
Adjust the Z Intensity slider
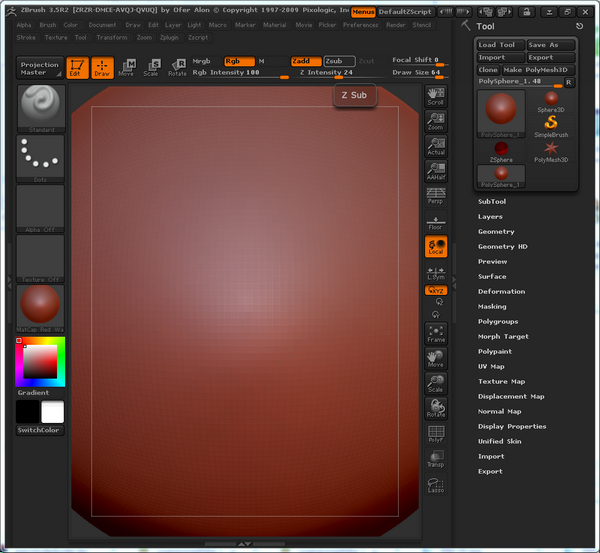click(x=337, y=73)
